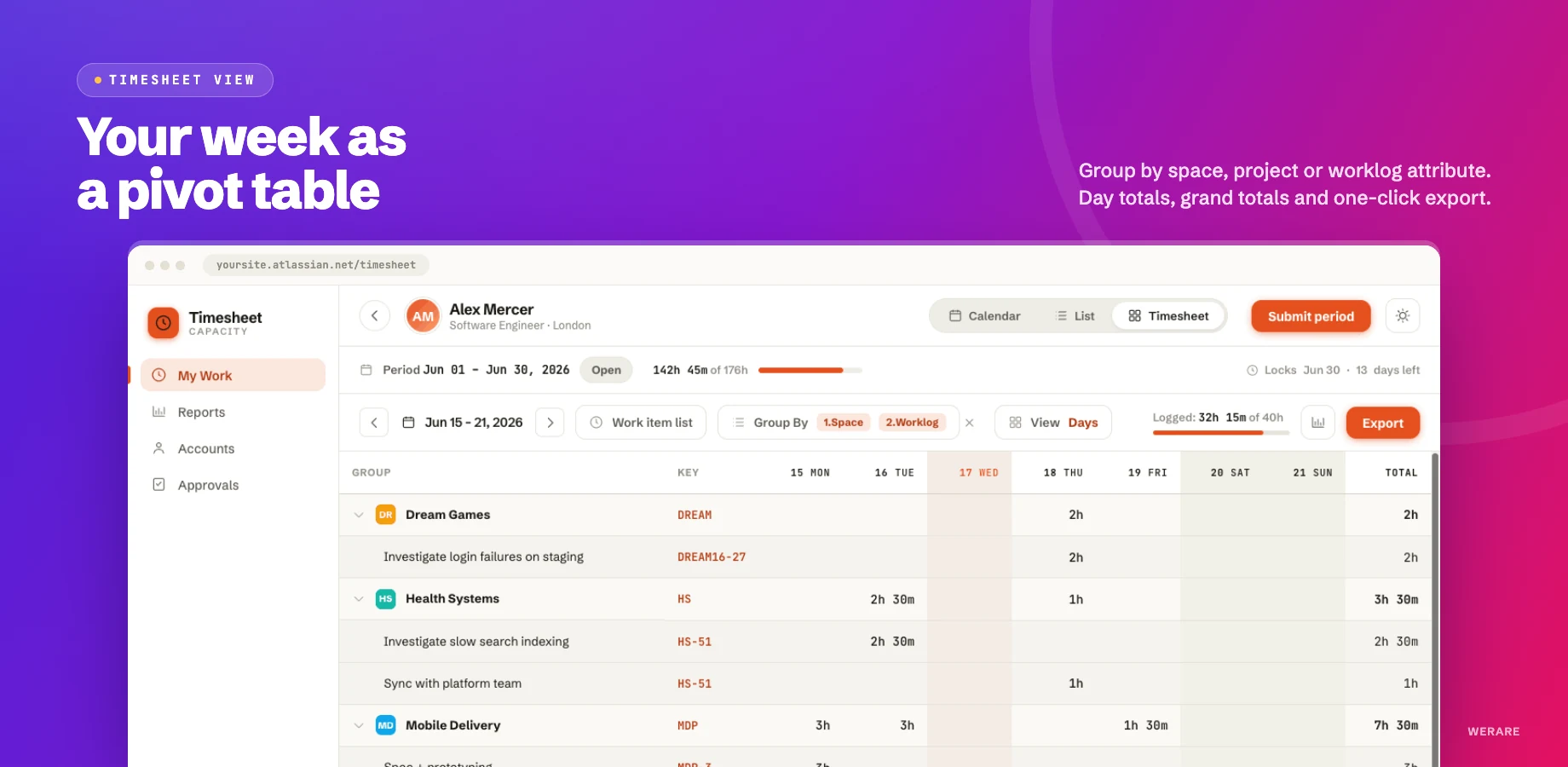This screenshot has height=767, width=1568.
Task: Open HS-51 key for slow search indexing
Action: pos(695,642)
